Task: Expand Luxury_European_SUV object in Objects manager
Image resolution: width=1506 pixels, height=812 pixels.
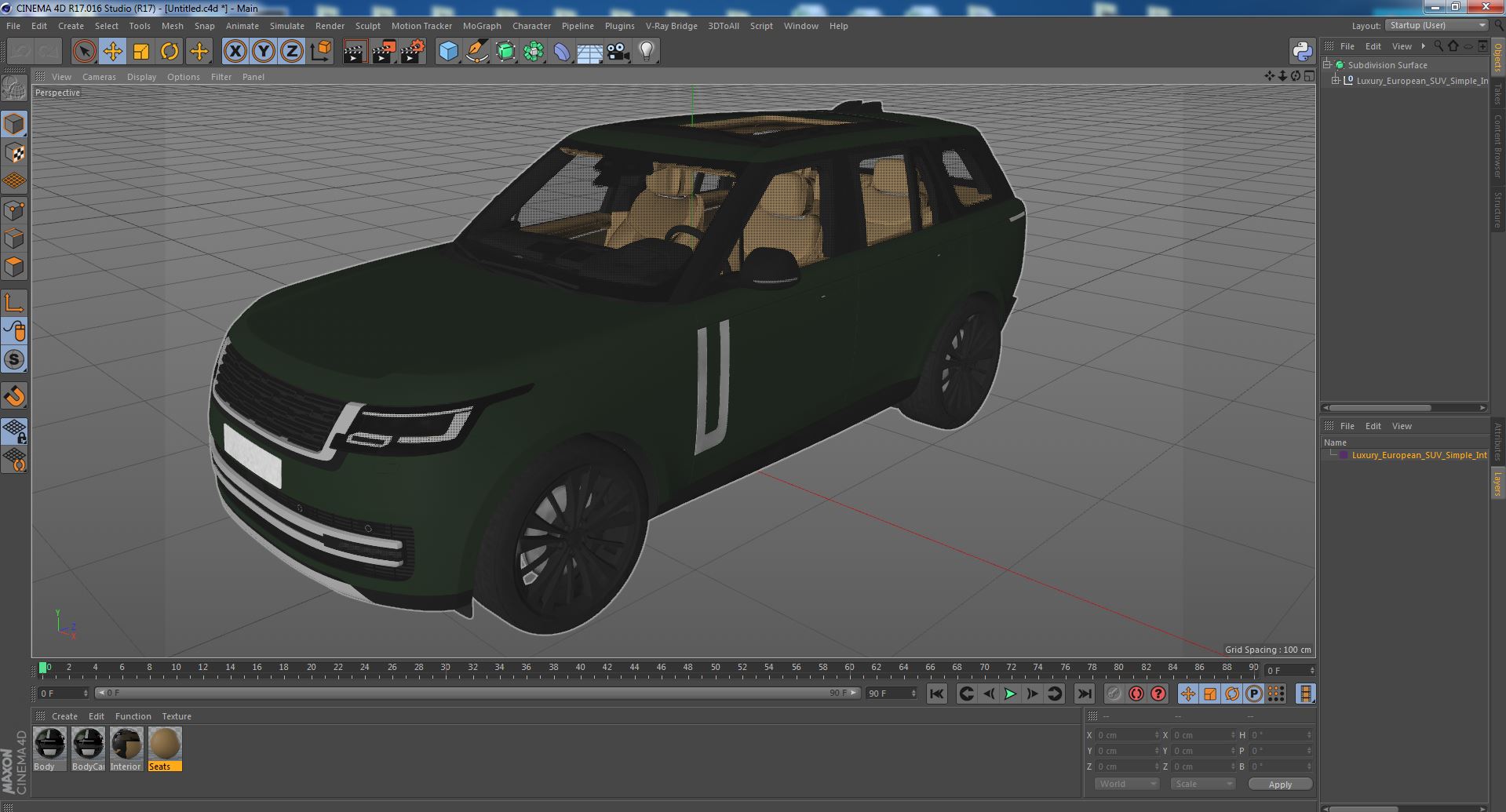Action: point(1336,81)
